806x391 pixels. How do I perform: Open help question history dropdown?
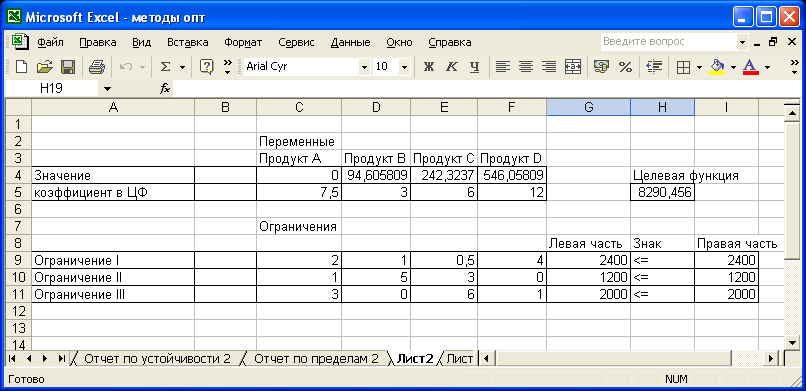click(742, 42)
